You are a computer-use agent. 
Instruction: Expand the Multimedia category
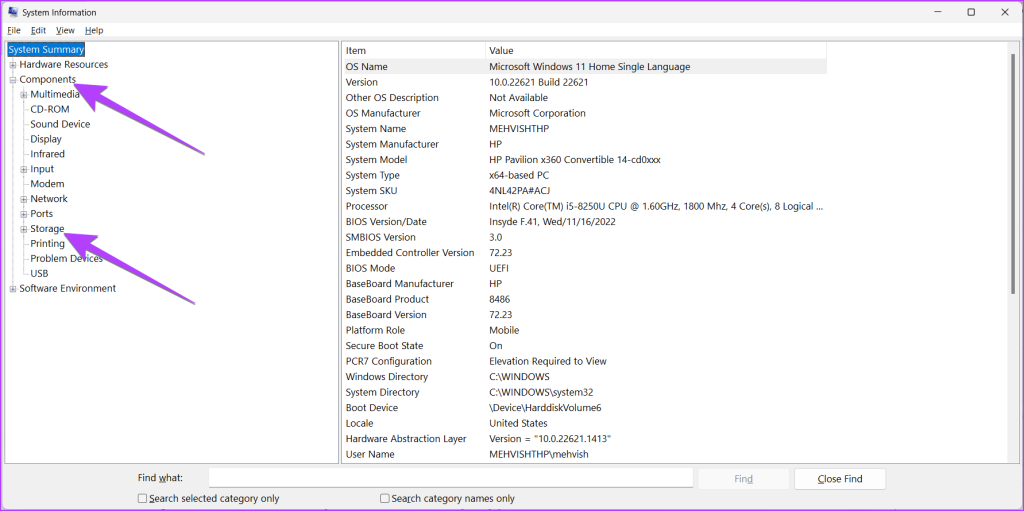(x=23, y=95)
